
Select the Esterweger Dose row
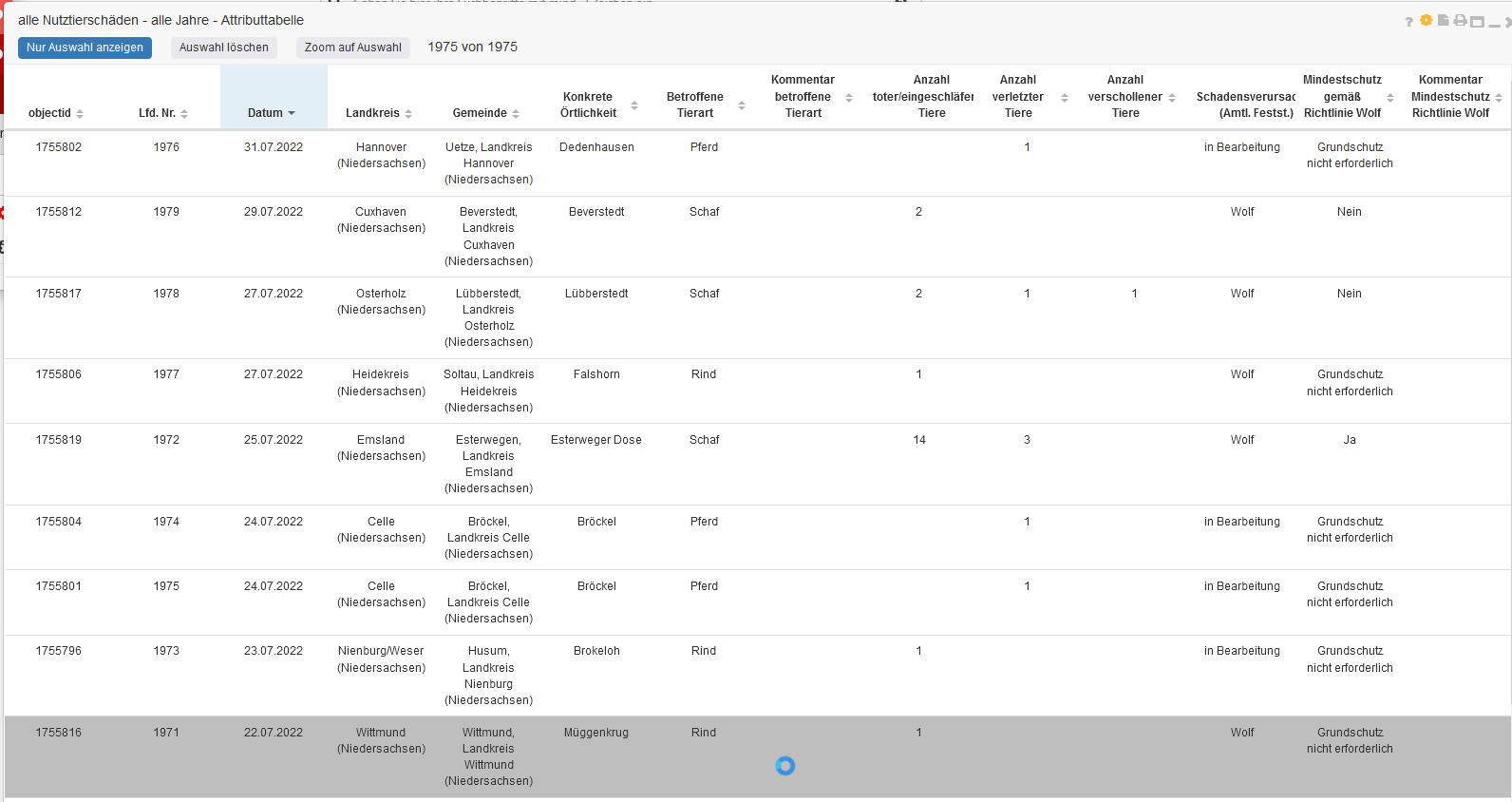click(595, 440)
